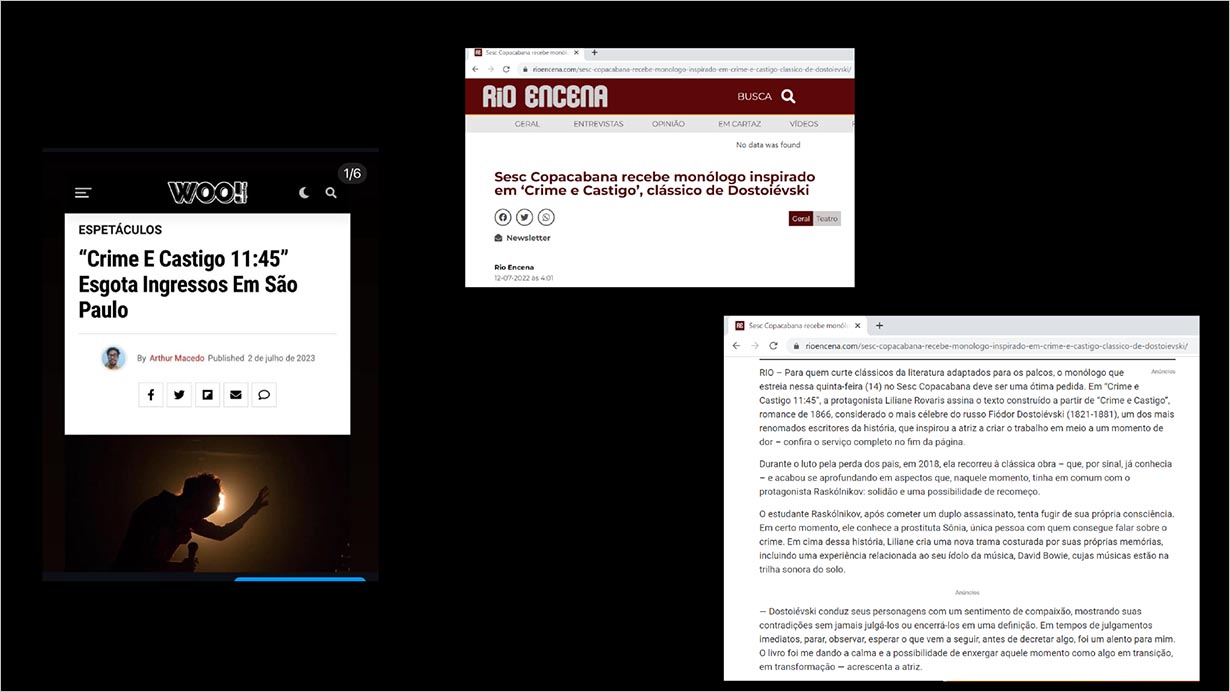1230x692 pixels.
Task: Click the dark red Geral category tag
Action: point(800,219)
